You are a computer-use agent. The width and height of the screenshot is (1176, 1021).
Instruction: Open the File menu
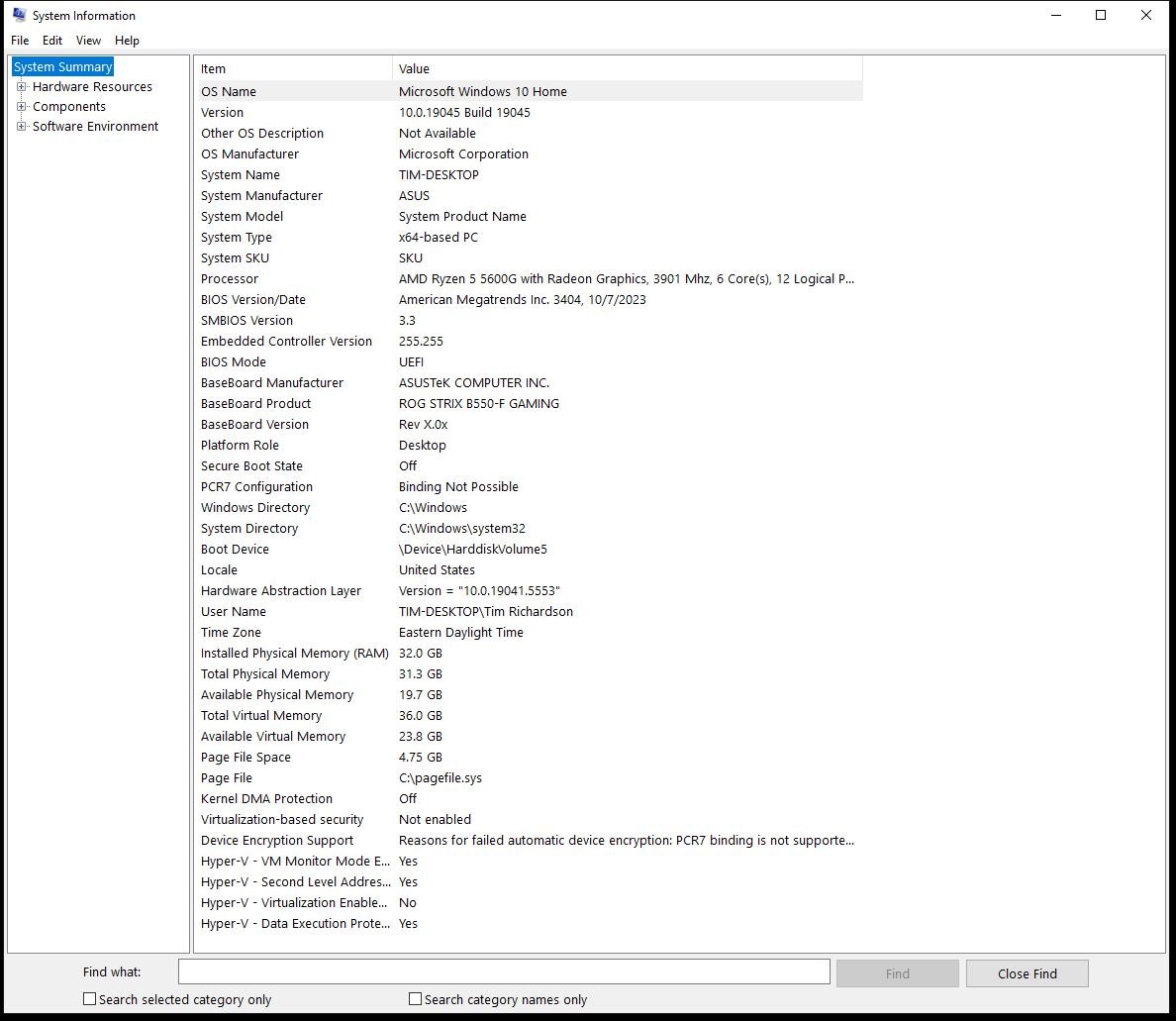(x=19, y=41)
